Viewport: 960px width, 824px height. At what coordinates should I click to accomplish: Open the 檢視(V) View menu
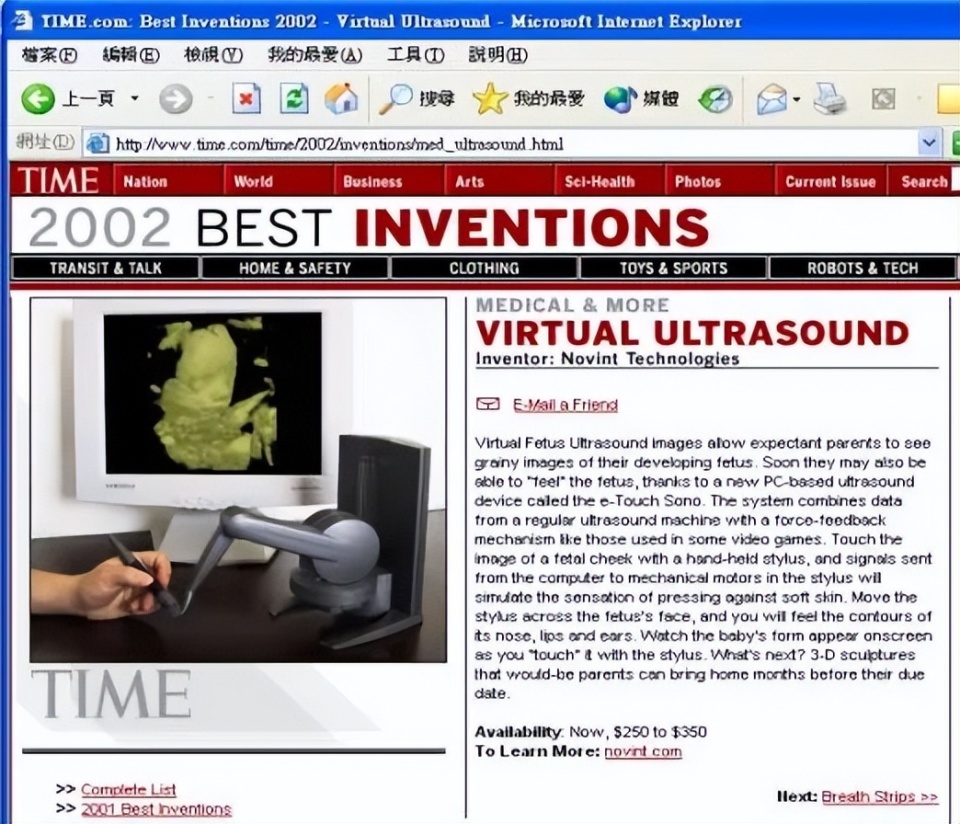pos(214,55)
